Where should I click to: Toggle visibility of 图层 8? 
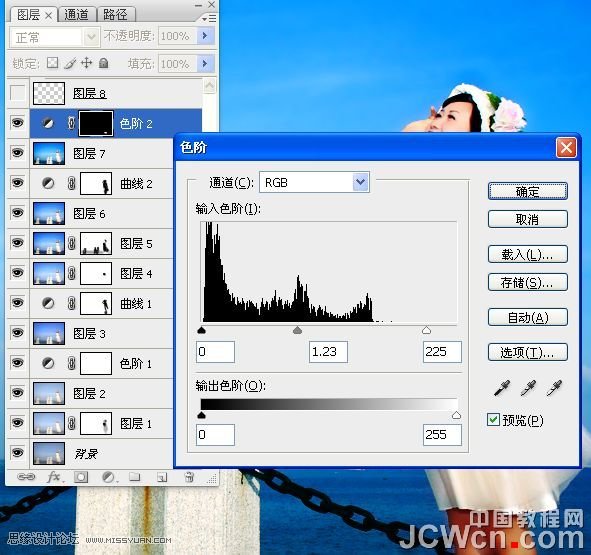point(17,93)
